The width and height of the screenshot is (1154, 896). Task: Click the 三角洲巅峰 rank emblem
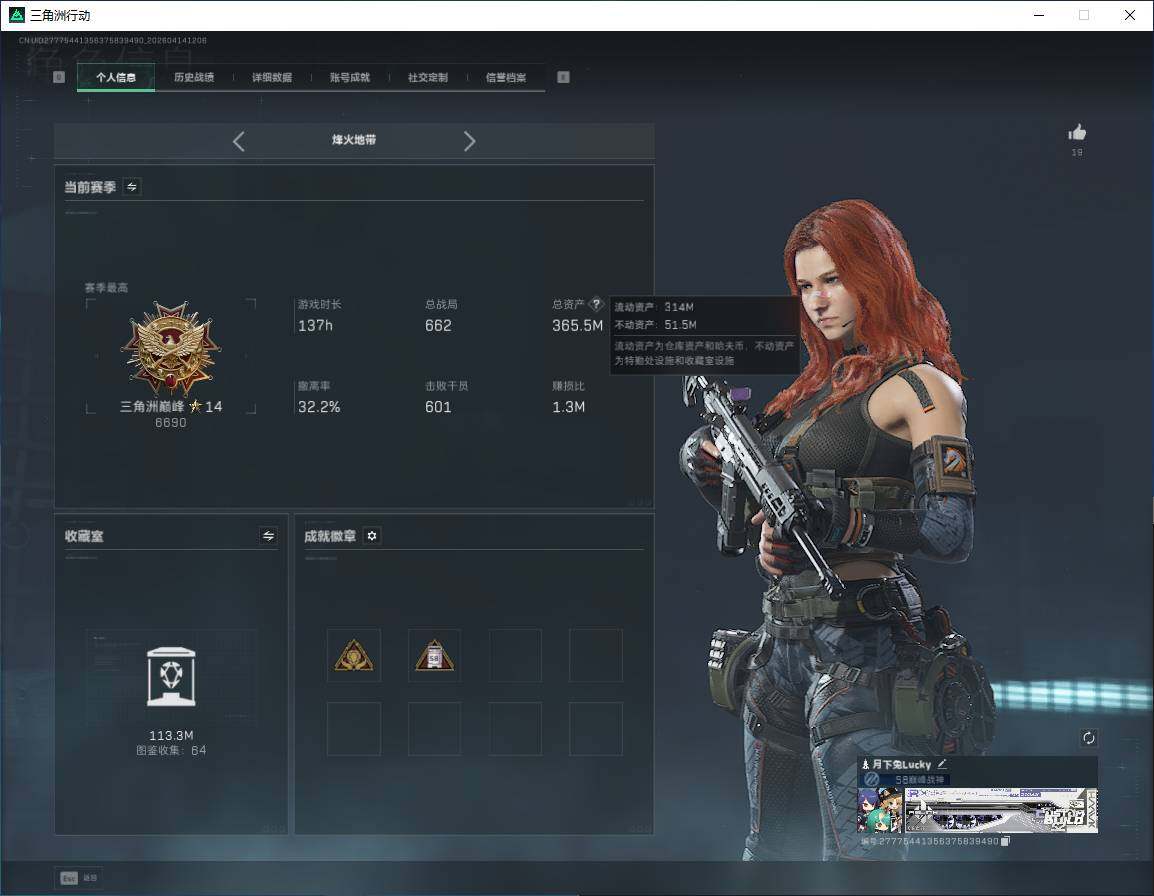pyautogui.click(x=171, y=348)
